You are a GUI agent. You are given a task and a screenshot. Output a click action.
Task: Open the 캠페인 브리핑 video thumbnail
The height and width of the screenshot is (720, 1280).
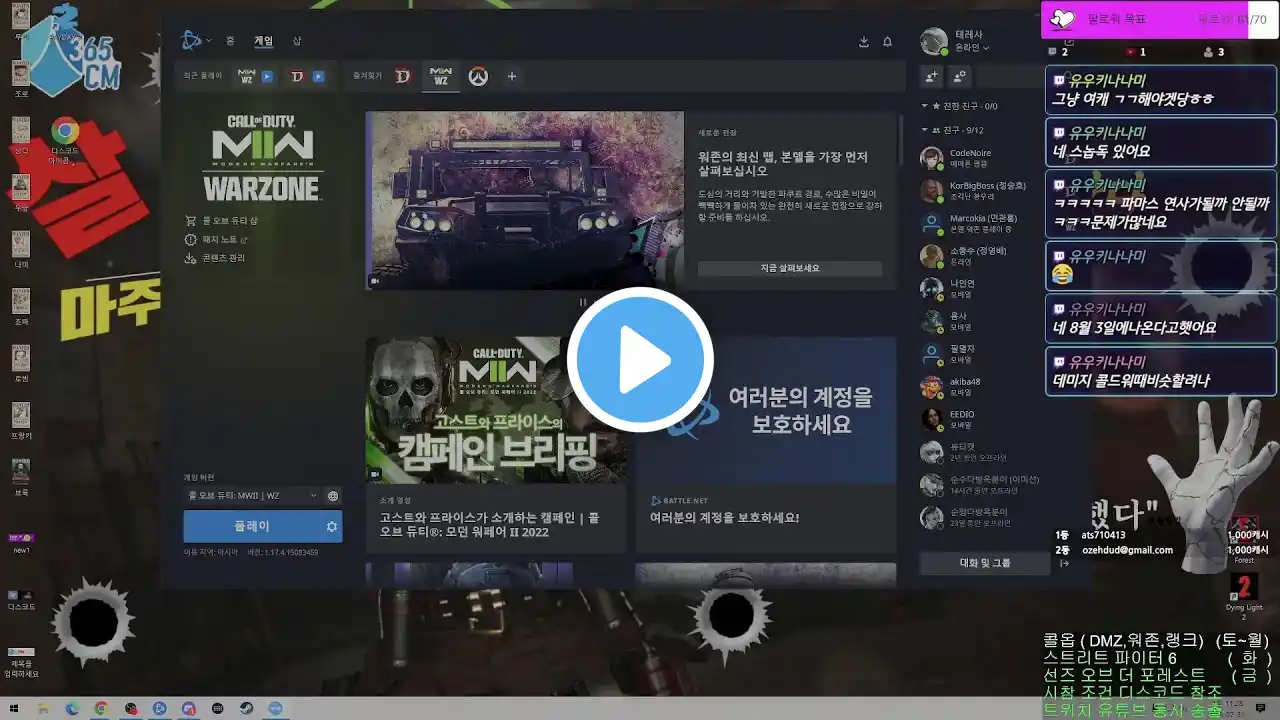tap(496, 410)
